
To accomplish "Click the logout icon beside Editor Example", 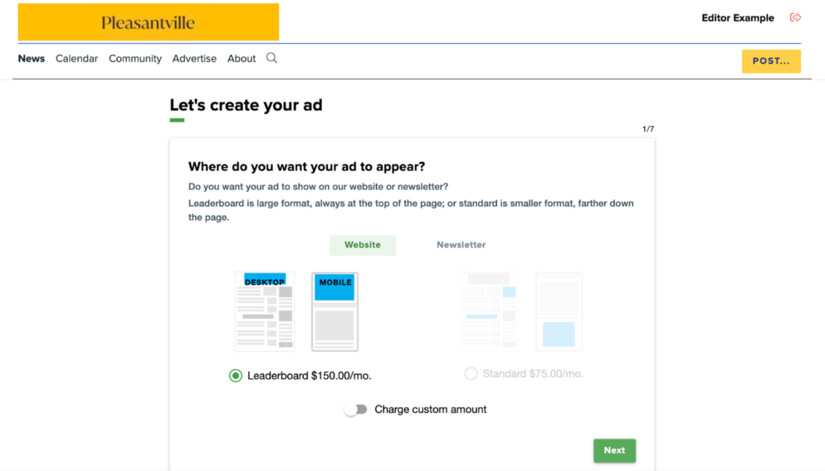I will coord(795,18).
